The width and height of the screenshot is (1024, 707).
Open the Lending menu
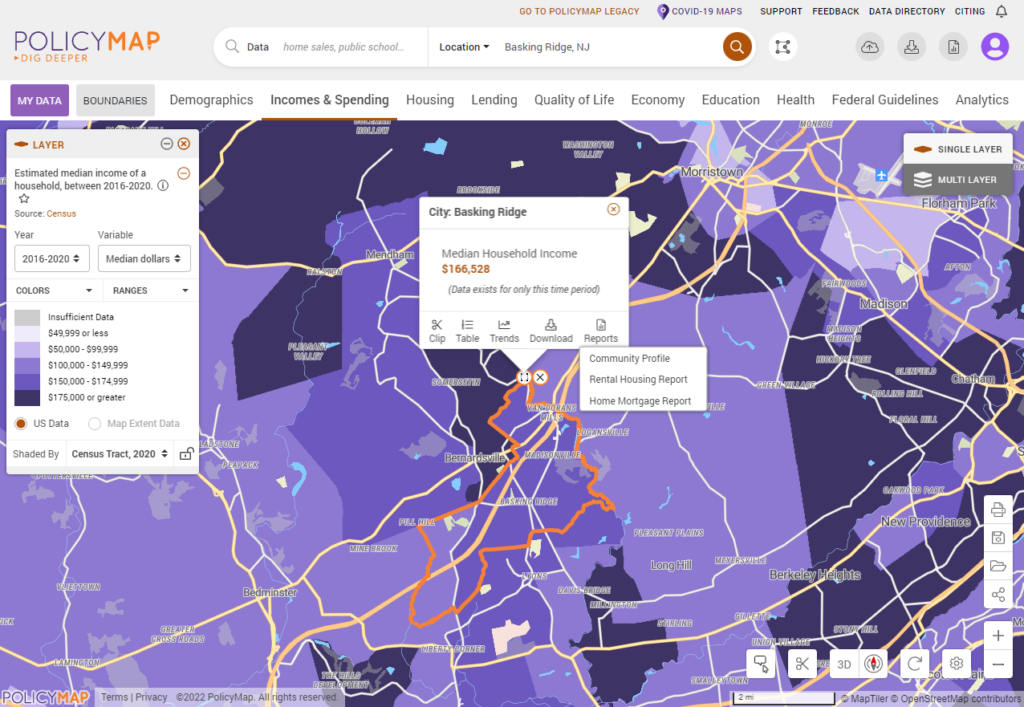494,100
